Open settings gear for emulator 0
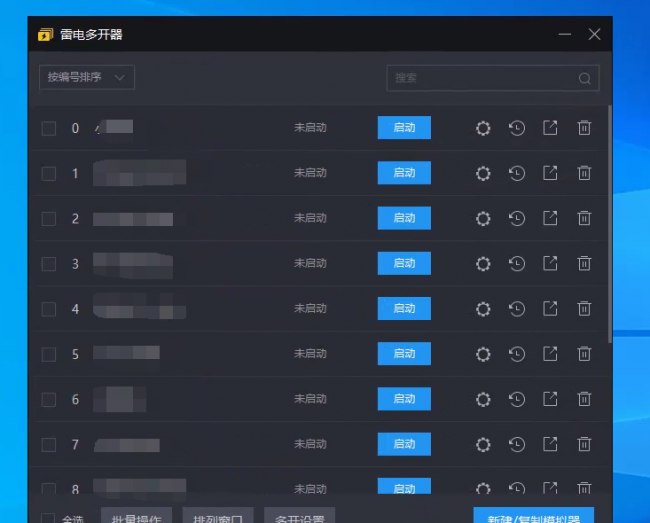 (483, 128)
